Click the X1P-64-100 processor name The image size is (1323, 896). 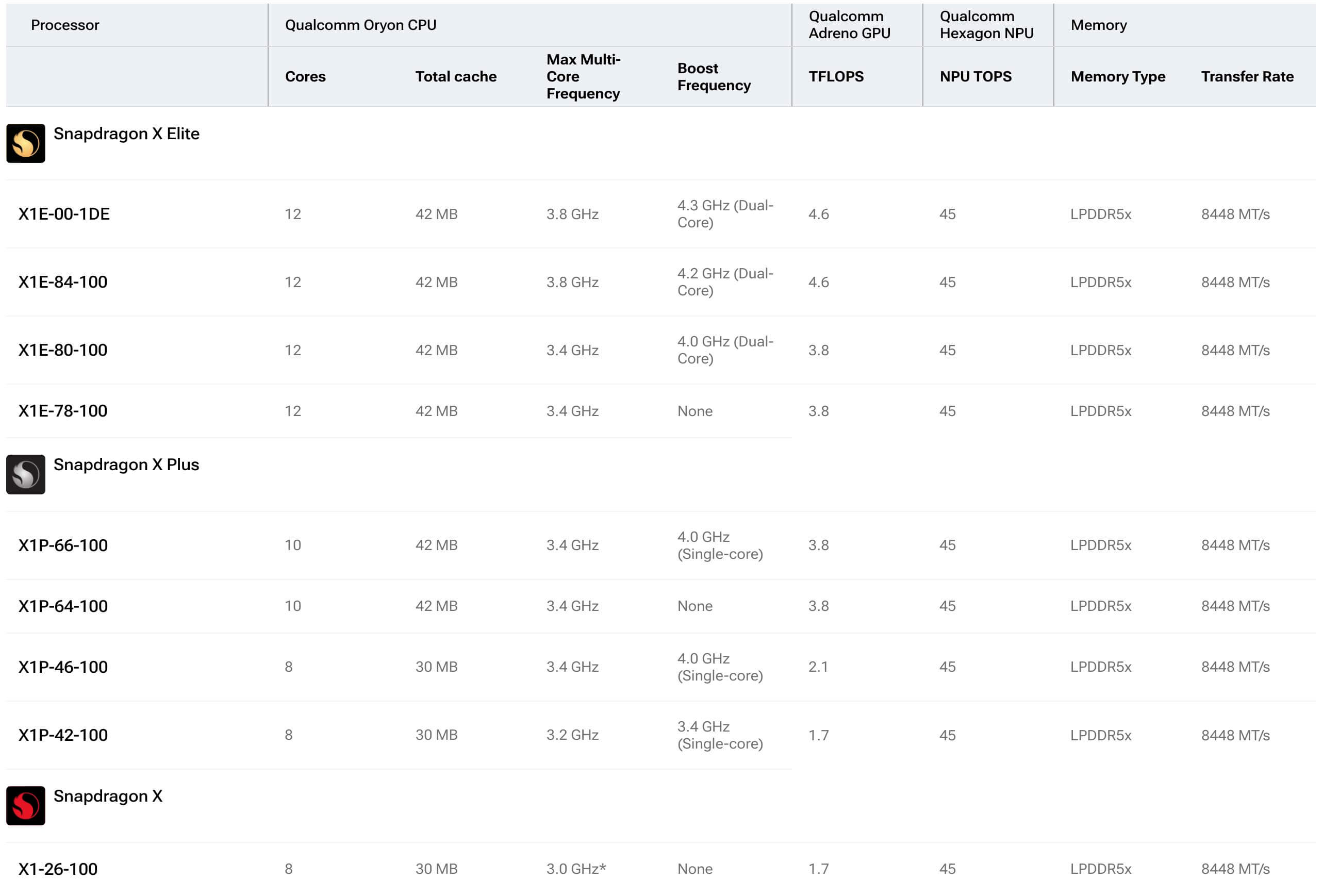[62, 606]
